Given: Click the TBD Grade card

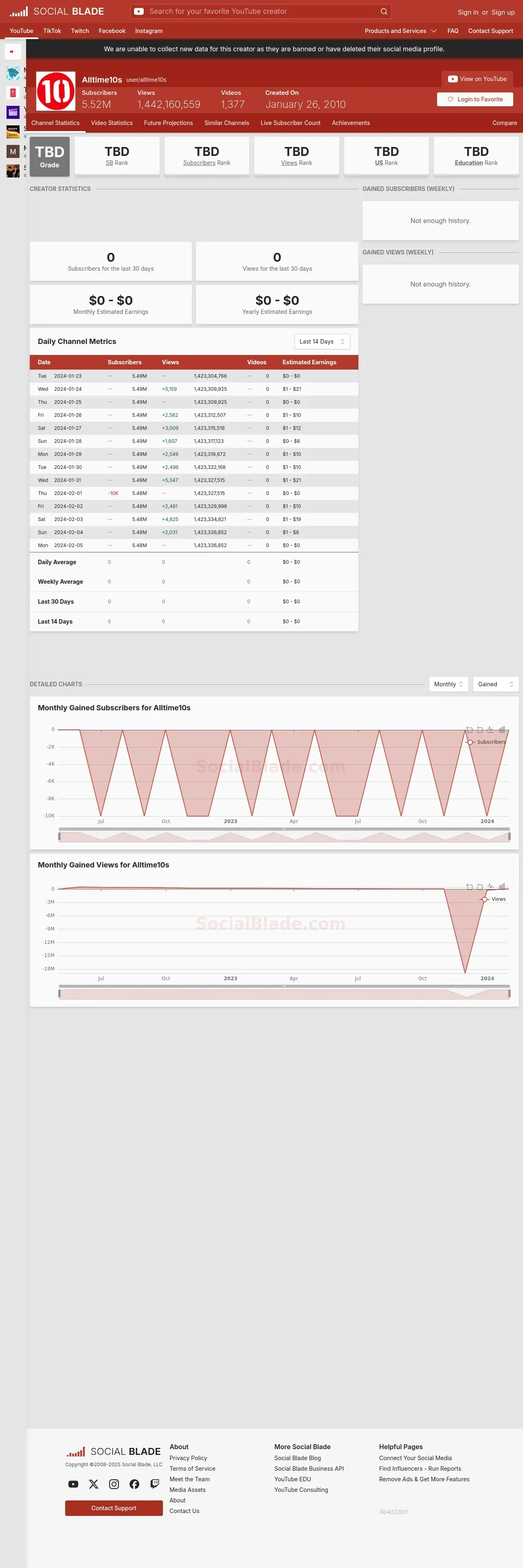Looking at the screenshot, I should tap(49, 156).
